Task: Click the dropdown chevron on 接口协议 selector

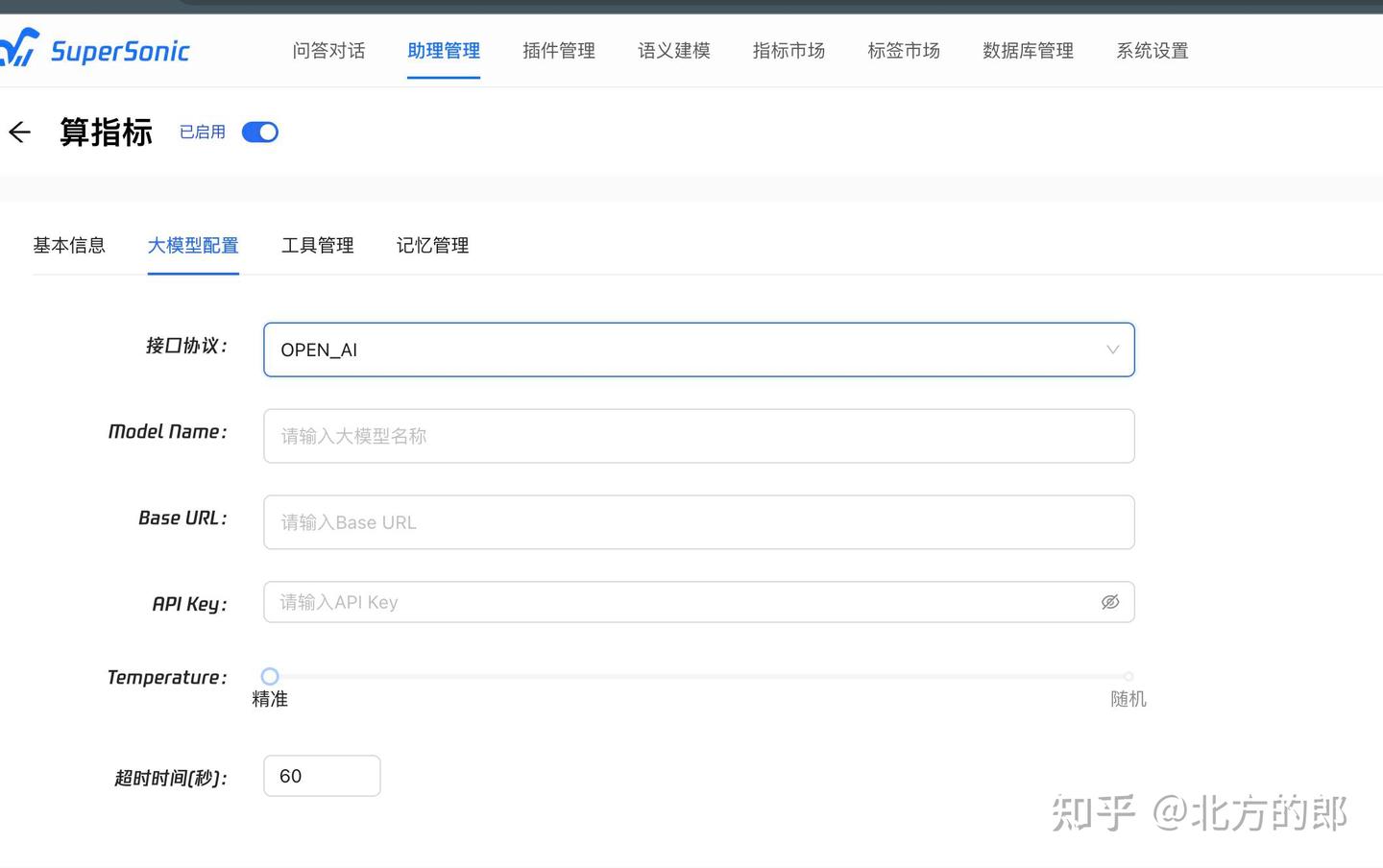Action: click(1111, 350)
